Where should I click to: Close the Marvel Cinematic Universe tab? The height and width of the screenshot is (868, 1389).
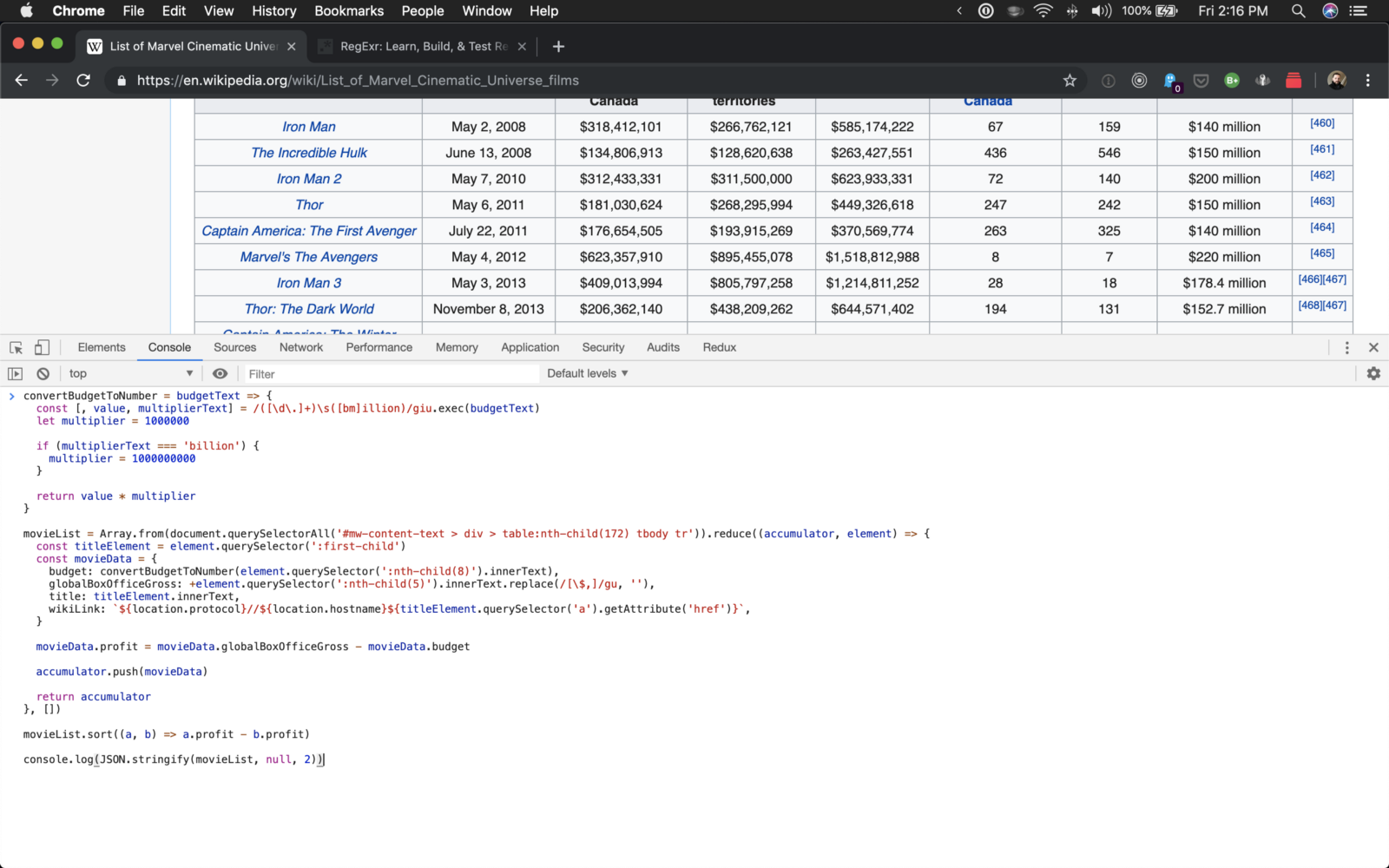292,46
